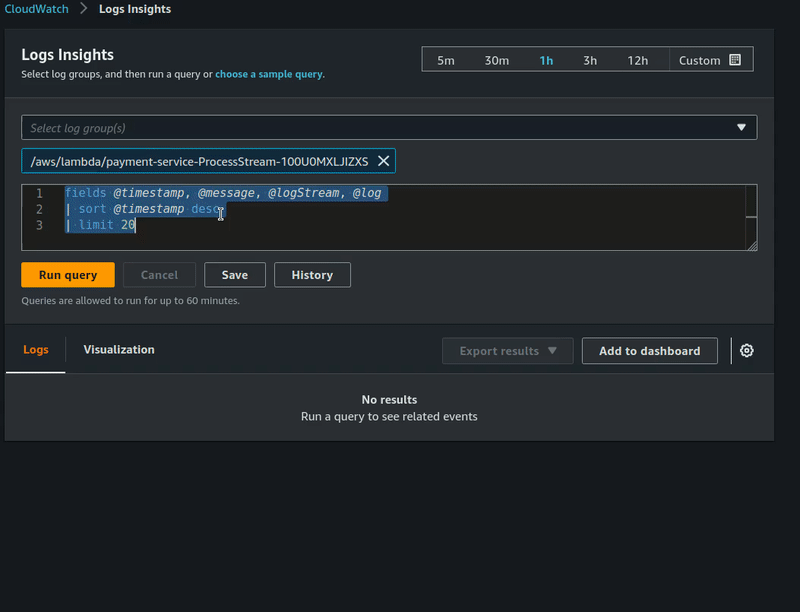Select the 1h time range
The height and width of the screenshot is (612, 800).
tap(546, 60)
